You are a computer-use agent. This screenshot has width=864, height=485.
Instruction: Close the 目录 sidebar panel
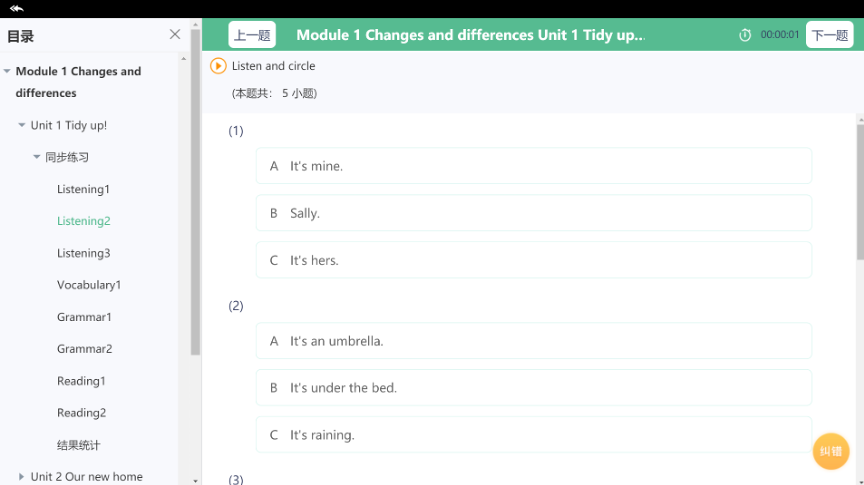pos(175,35)
